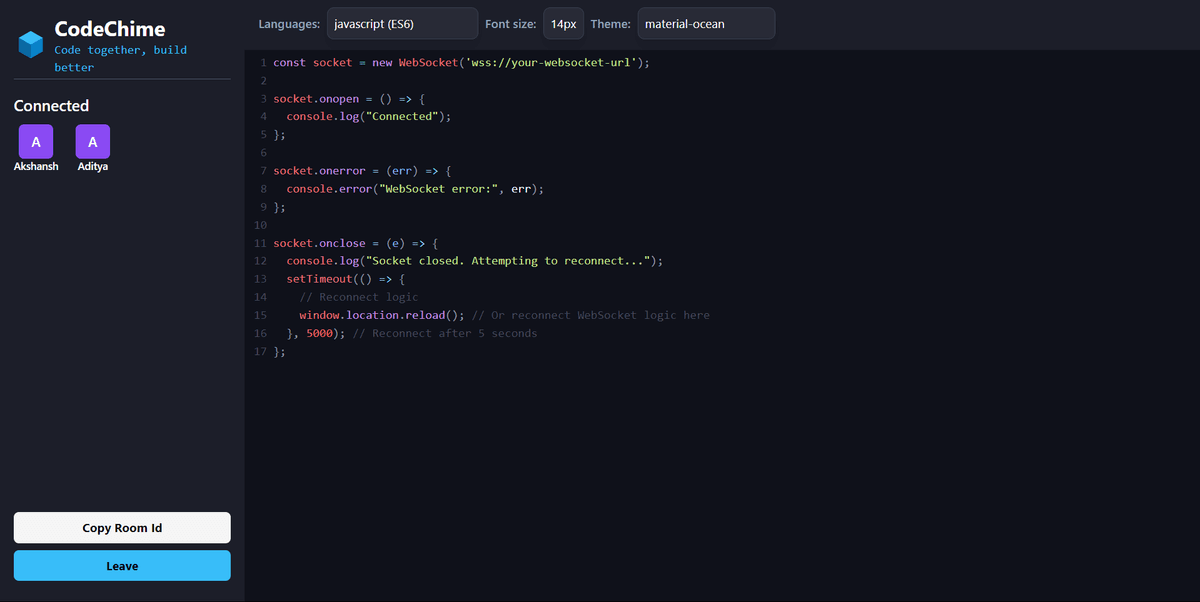Image resolution: width=1200 pixels, height=602 pixels.
Task: Click socket.onopen on line 3
Action: pos(316,99)
